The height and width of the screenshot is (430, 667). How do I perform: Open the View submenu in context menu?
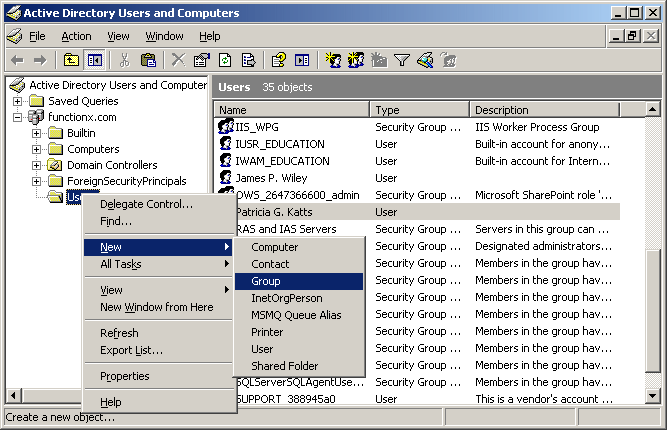tap(158, 290)
